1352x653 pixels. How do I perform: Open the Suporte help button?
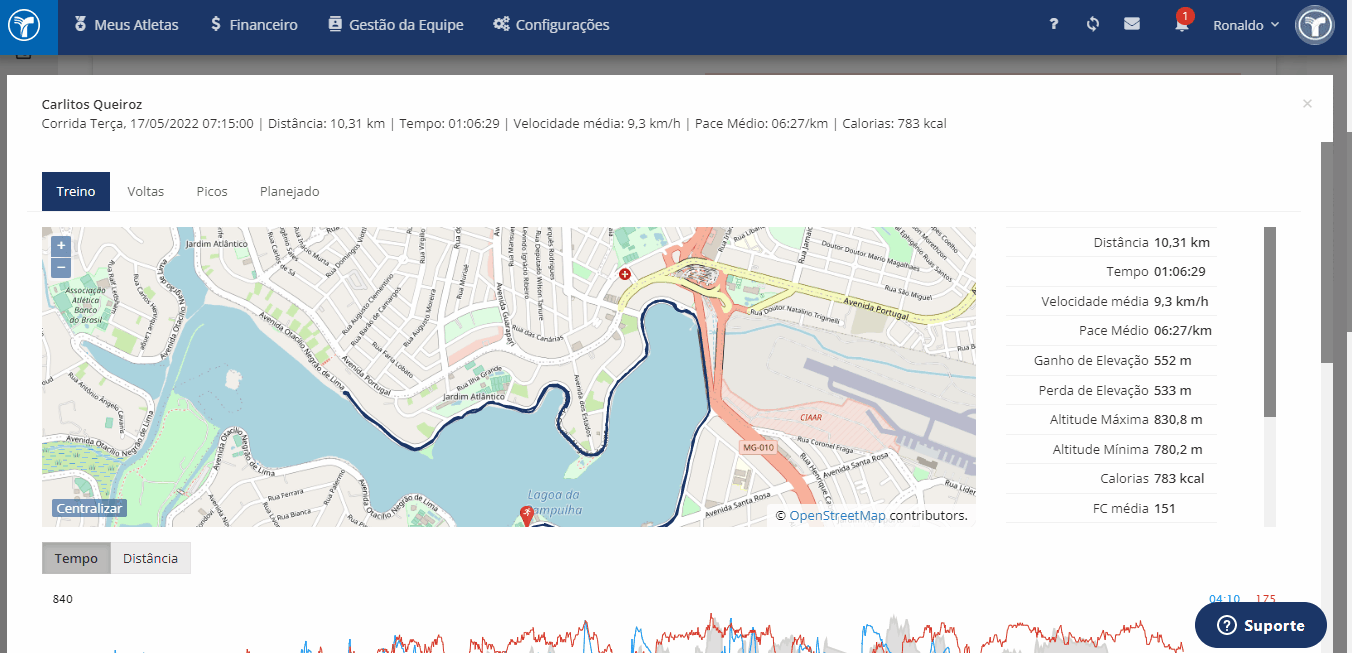pos(1261,625)
